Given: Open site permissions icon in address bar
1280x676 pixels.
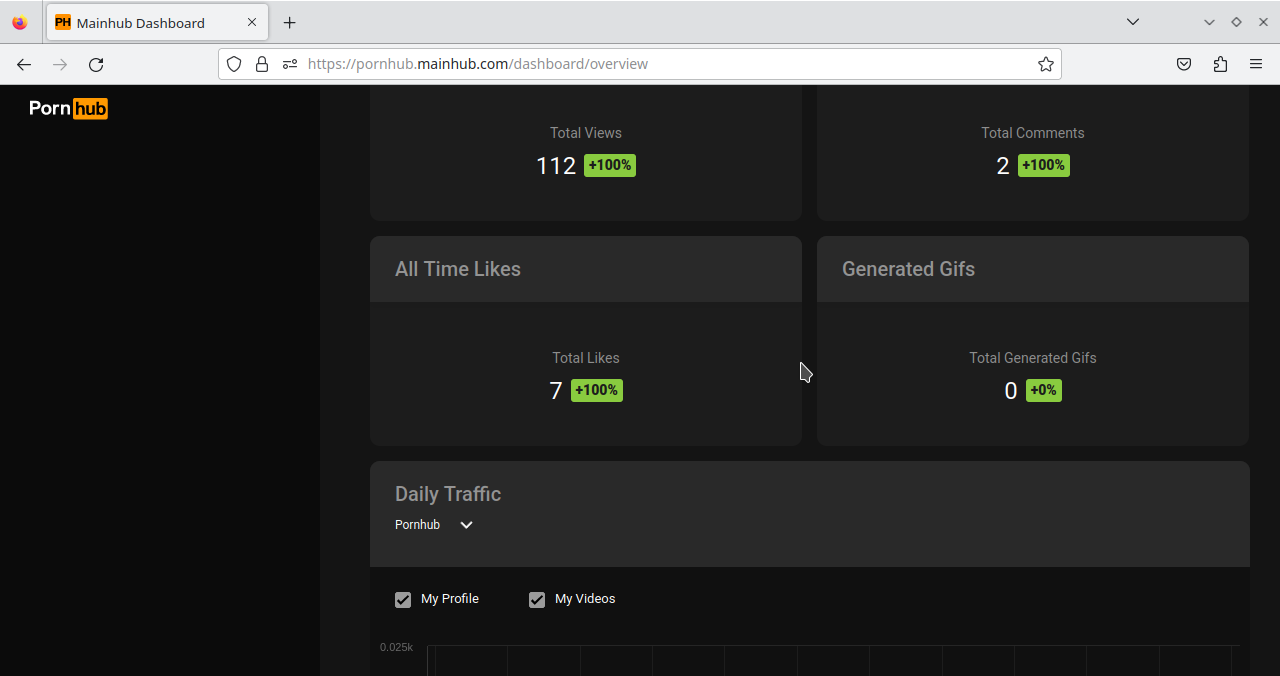Looking at the screenshot, I should click(290, 64).
